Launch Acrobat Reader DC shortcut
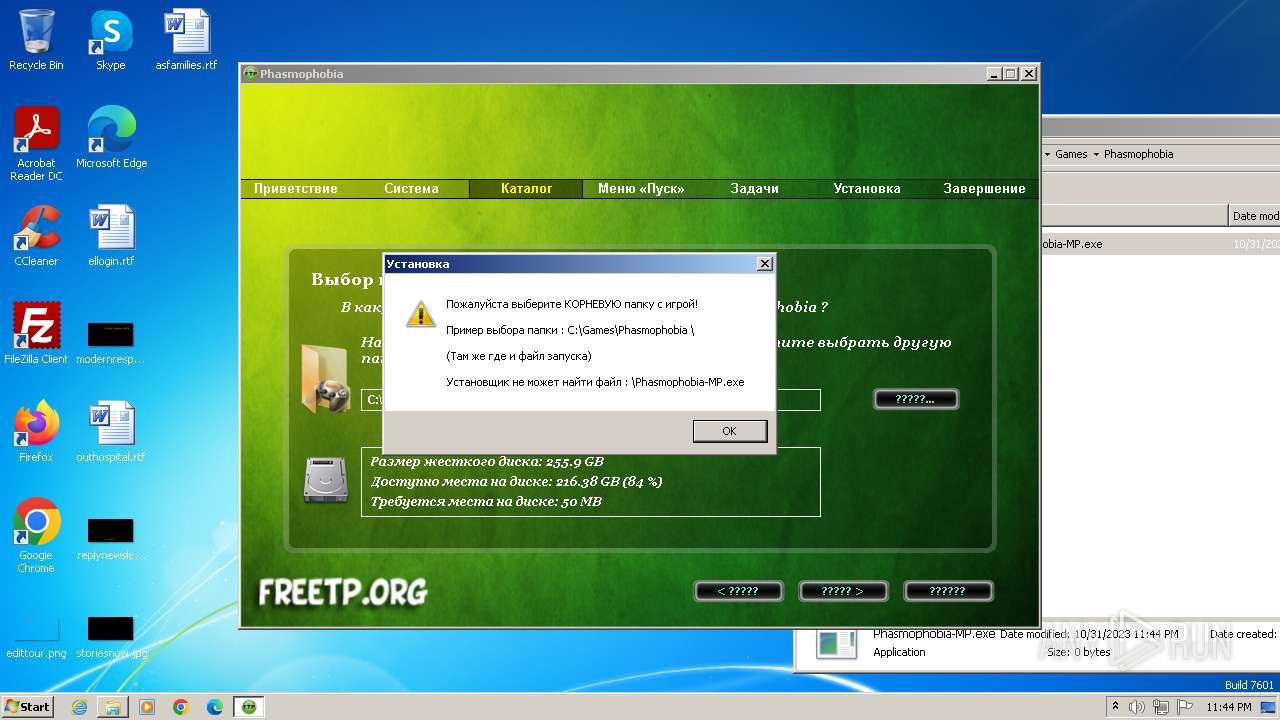The image size is (1280, 720). 36,144
